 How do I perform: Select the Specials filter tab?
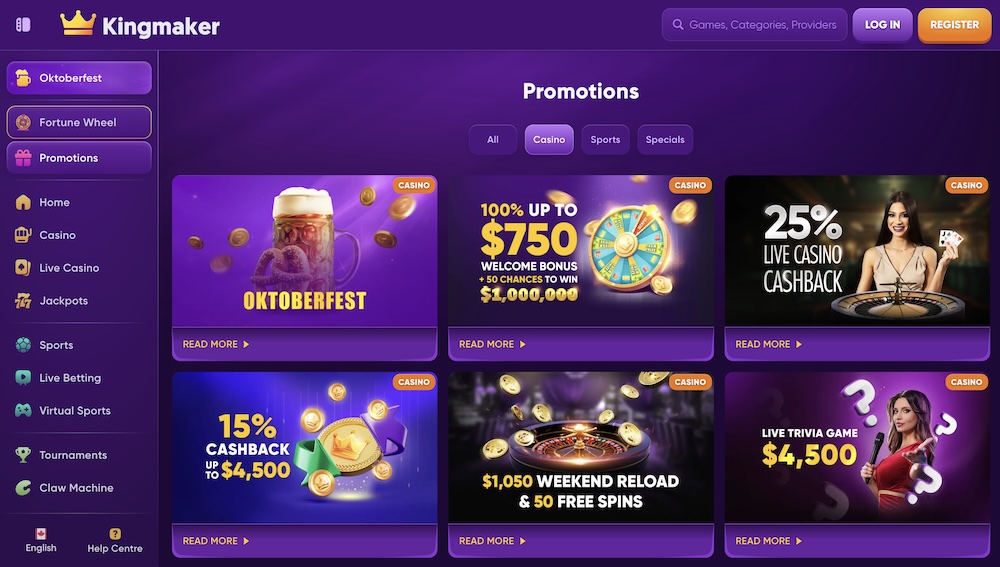point(665,140)
